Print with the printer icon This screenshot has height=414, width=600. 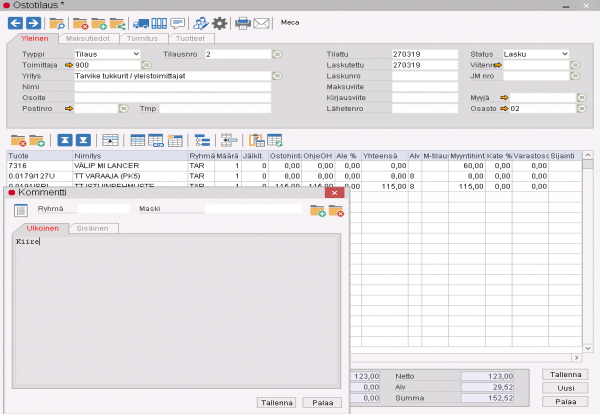coord(243,24)
